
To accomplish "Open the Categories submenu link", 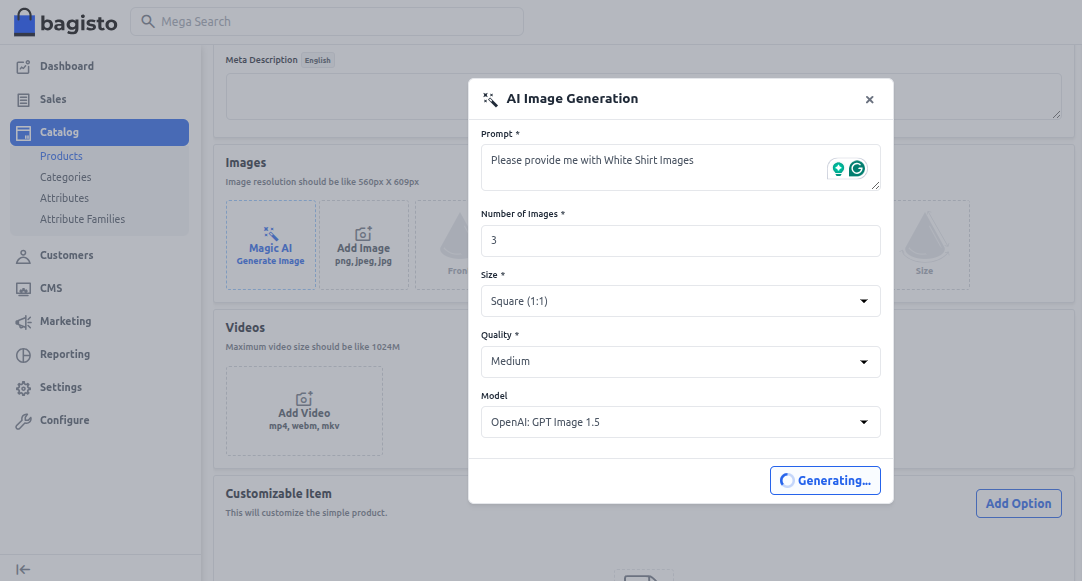I will click(x=65, y=177).
